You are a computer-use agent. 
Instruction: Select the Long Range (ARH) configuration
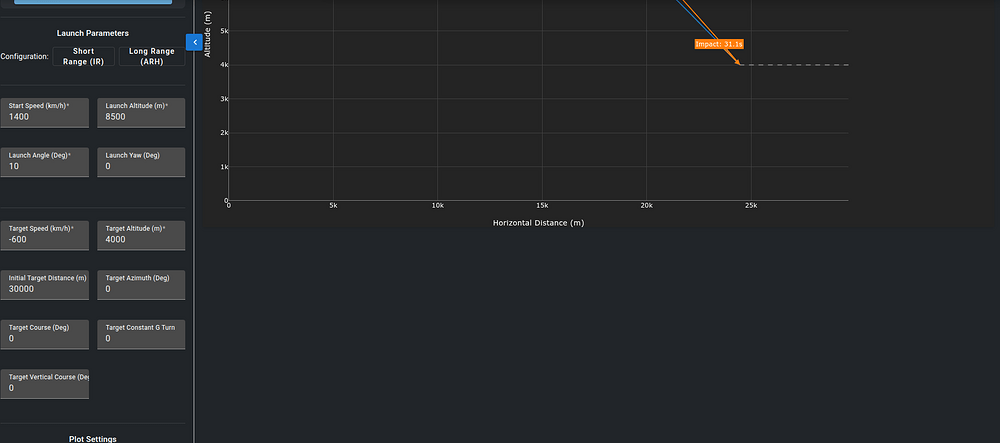[x=151, y=56]
